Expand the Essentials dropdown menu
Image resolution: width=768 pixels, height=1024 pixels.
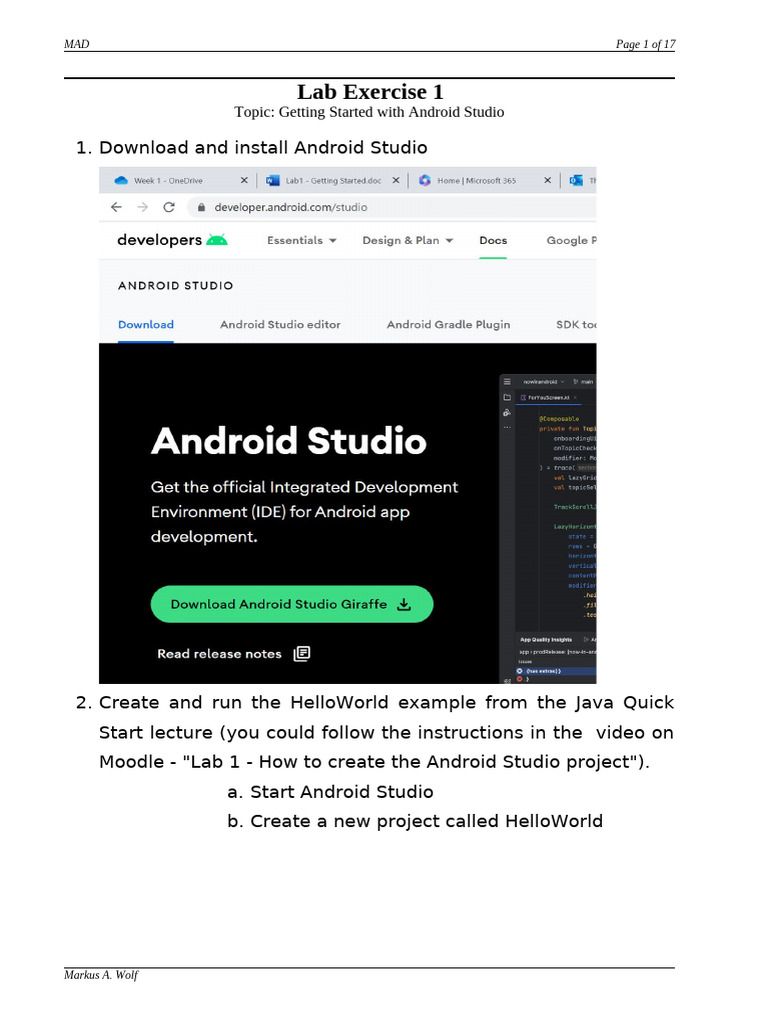click(302, 240)
